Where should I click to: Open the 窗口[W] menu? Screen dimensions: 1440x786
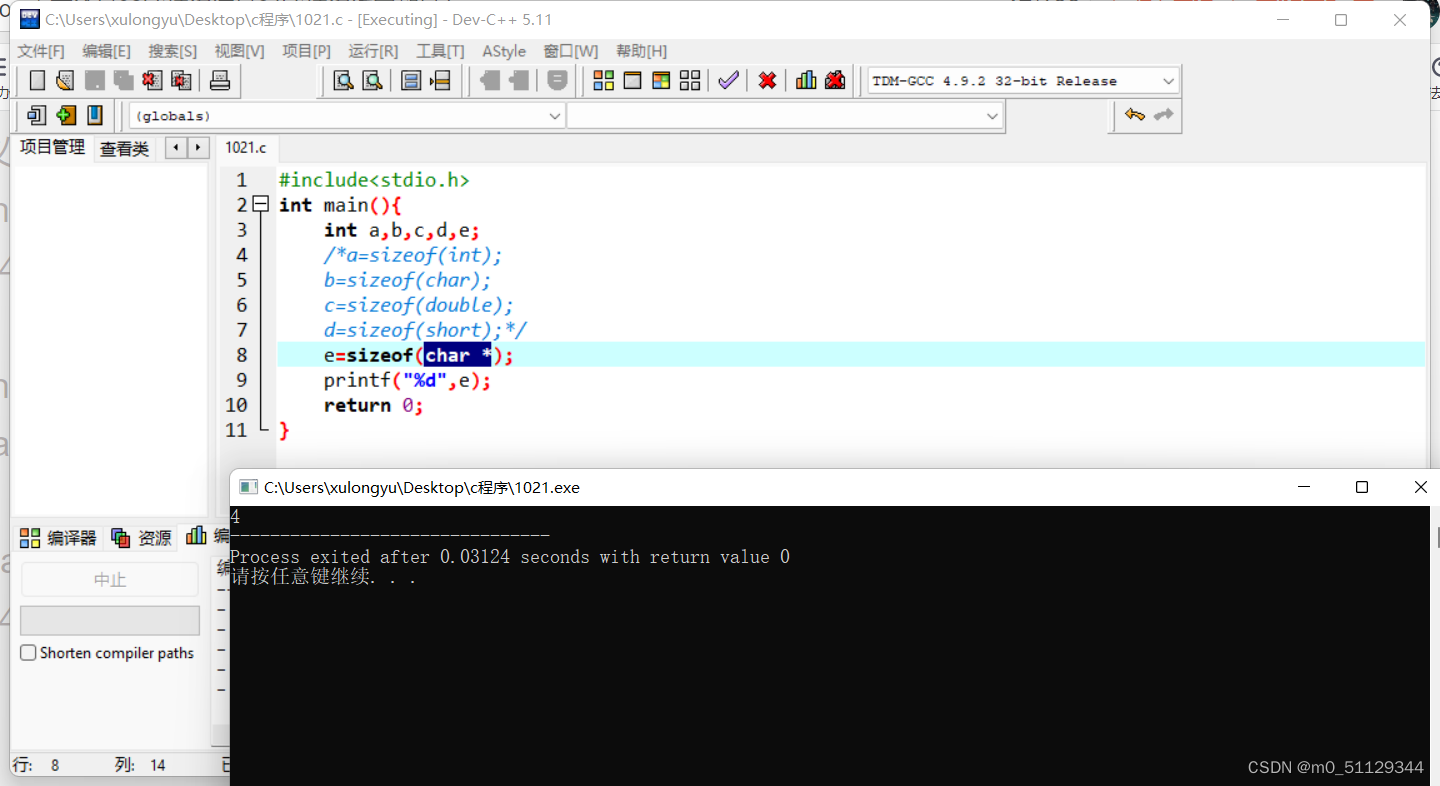click(x=571, y=51)
